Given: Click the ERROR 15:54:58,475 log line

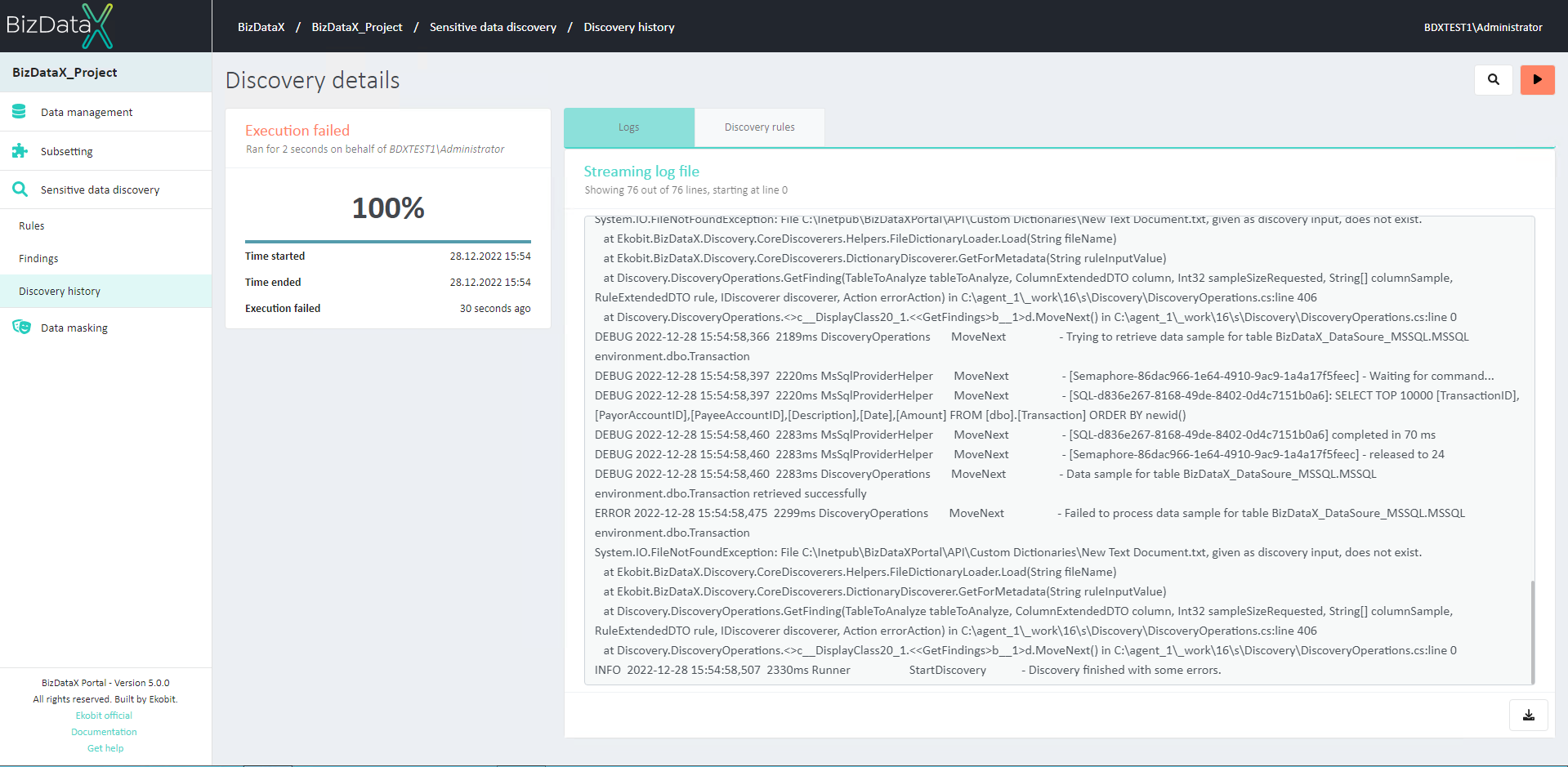Looking at the screenshot, I should point(1030,523).
